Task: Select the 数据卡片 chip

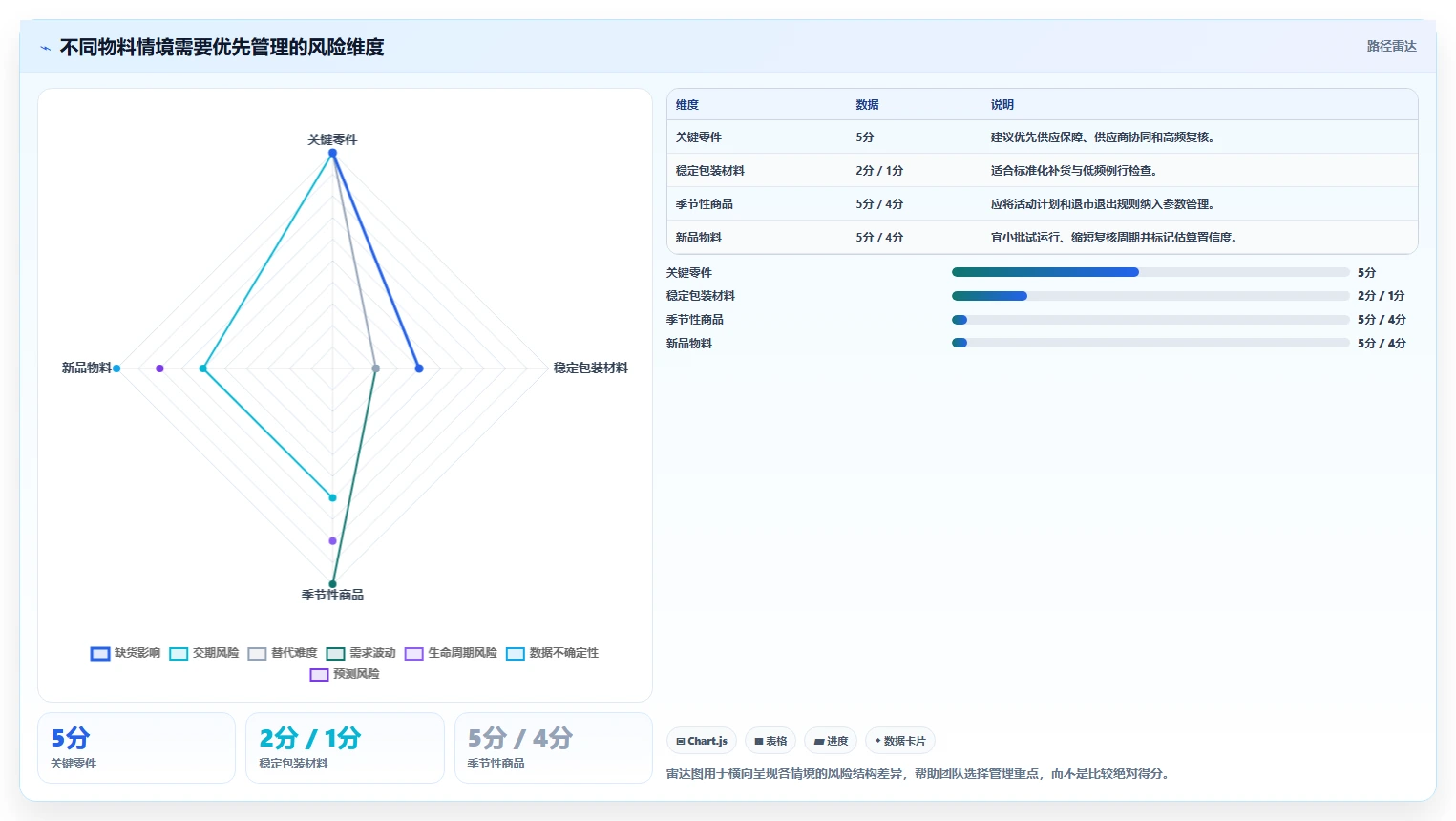Action: (x=900, y=741)
